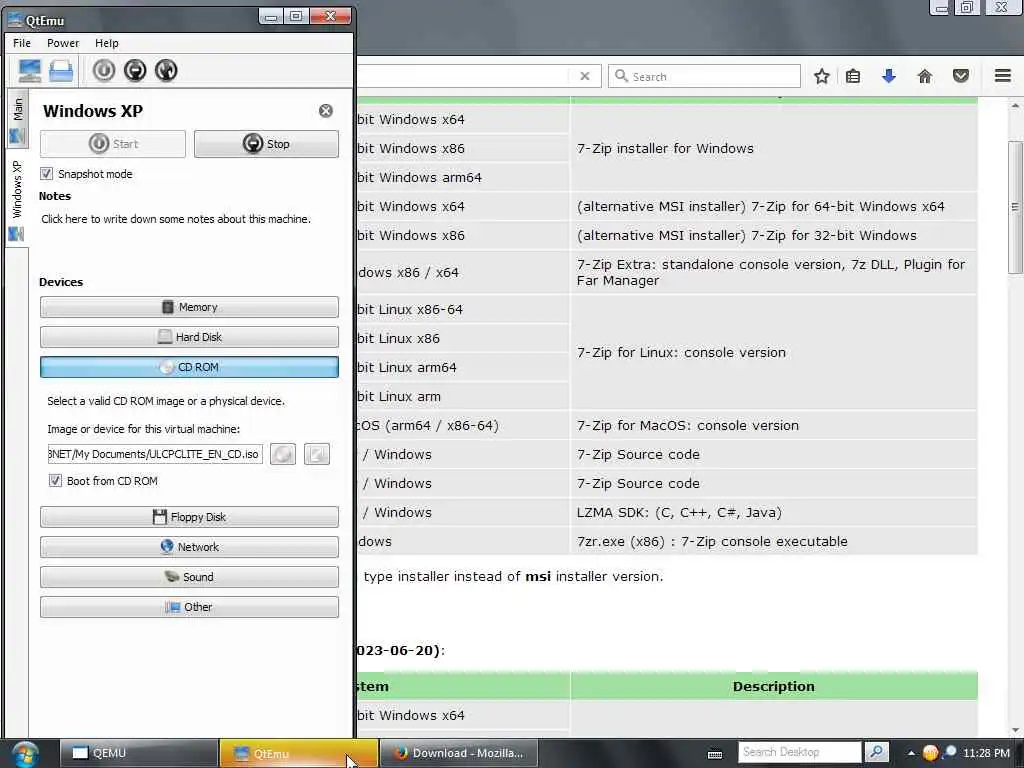Click the taskbar on-screen keyboard icon
Image resolution: width=1024 pixels, height=768 pixels.
pos(715,754)
